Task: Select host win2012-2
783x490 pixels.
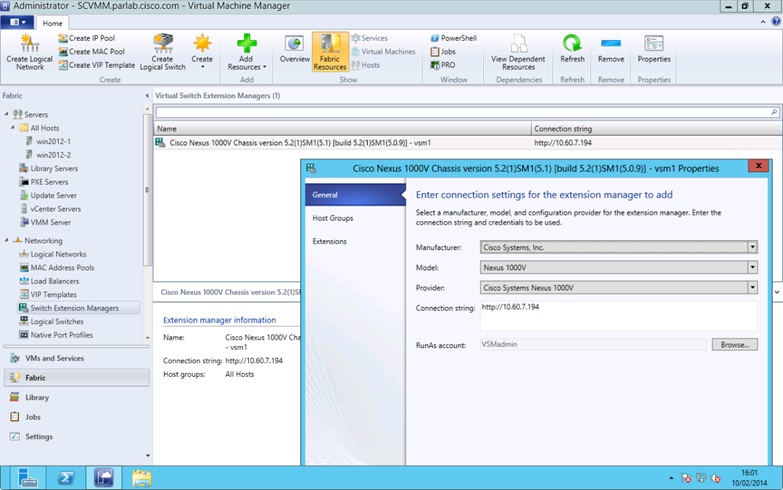Action: click(x=53, y=155)
